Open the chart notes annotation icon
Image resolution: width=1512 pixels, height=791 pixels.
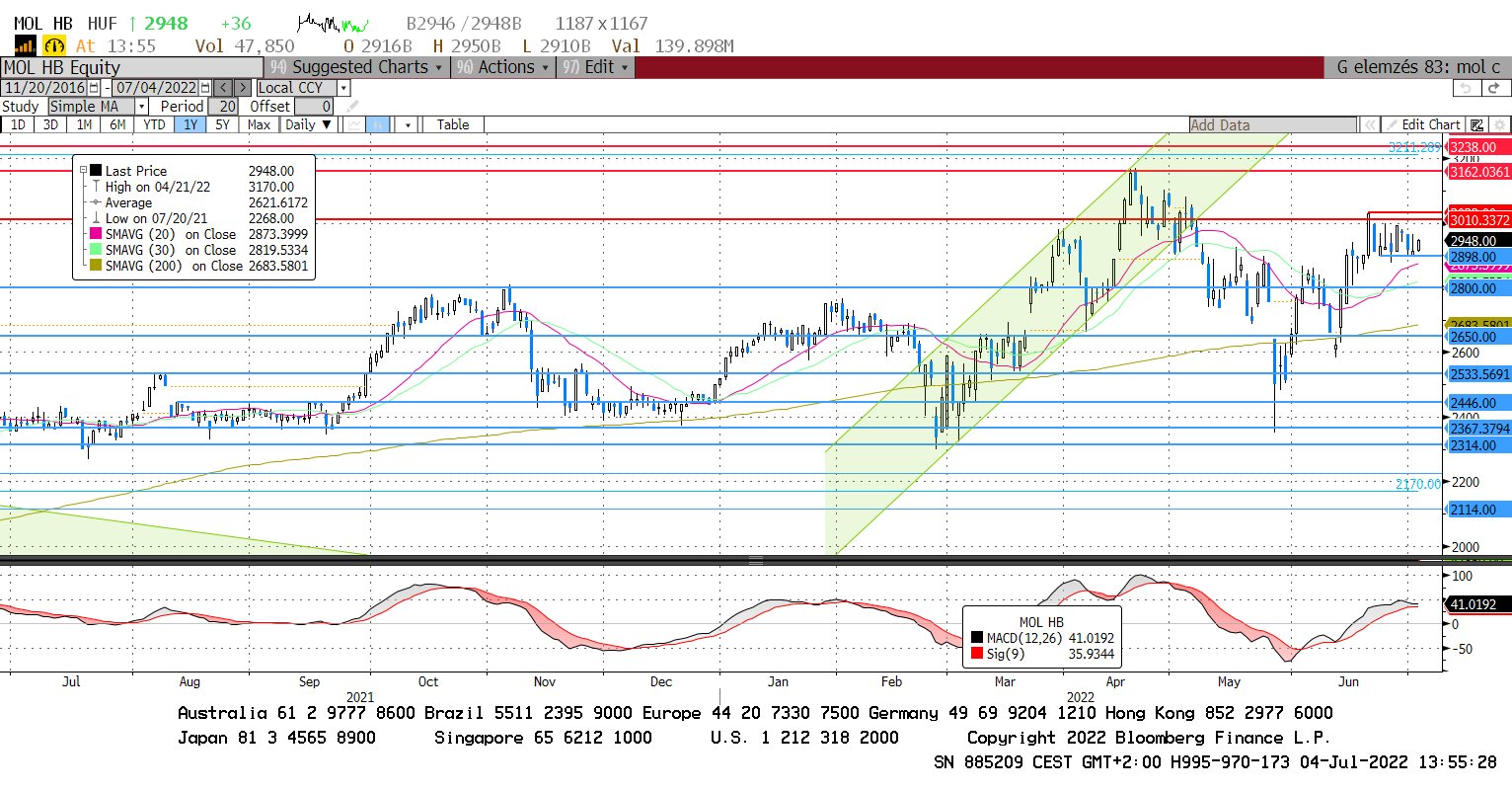(1476, 124)
